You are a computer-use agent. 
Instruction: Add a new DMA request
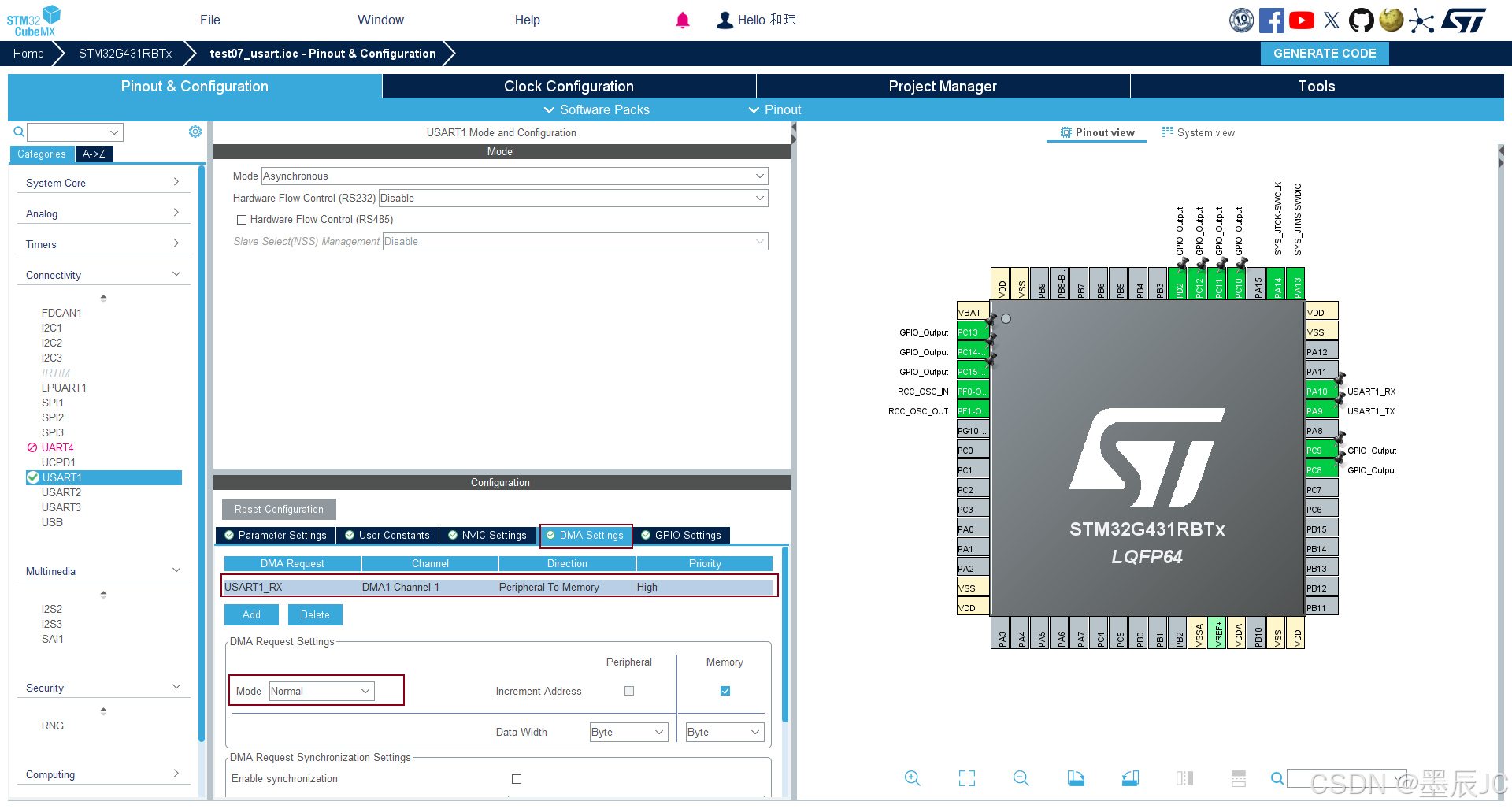coord(251,614)
